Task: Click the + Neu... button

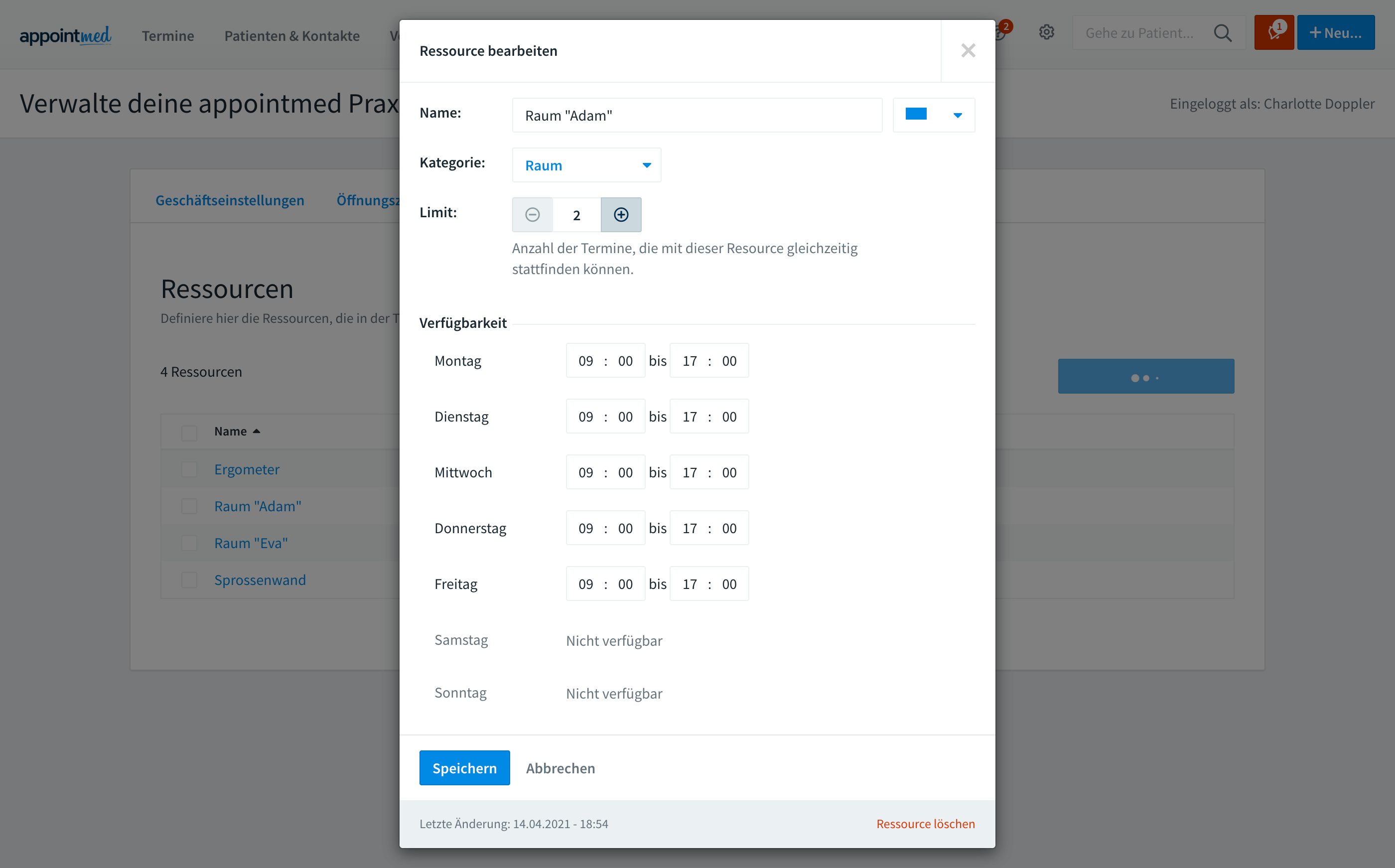Action: tap(1335, 33)
